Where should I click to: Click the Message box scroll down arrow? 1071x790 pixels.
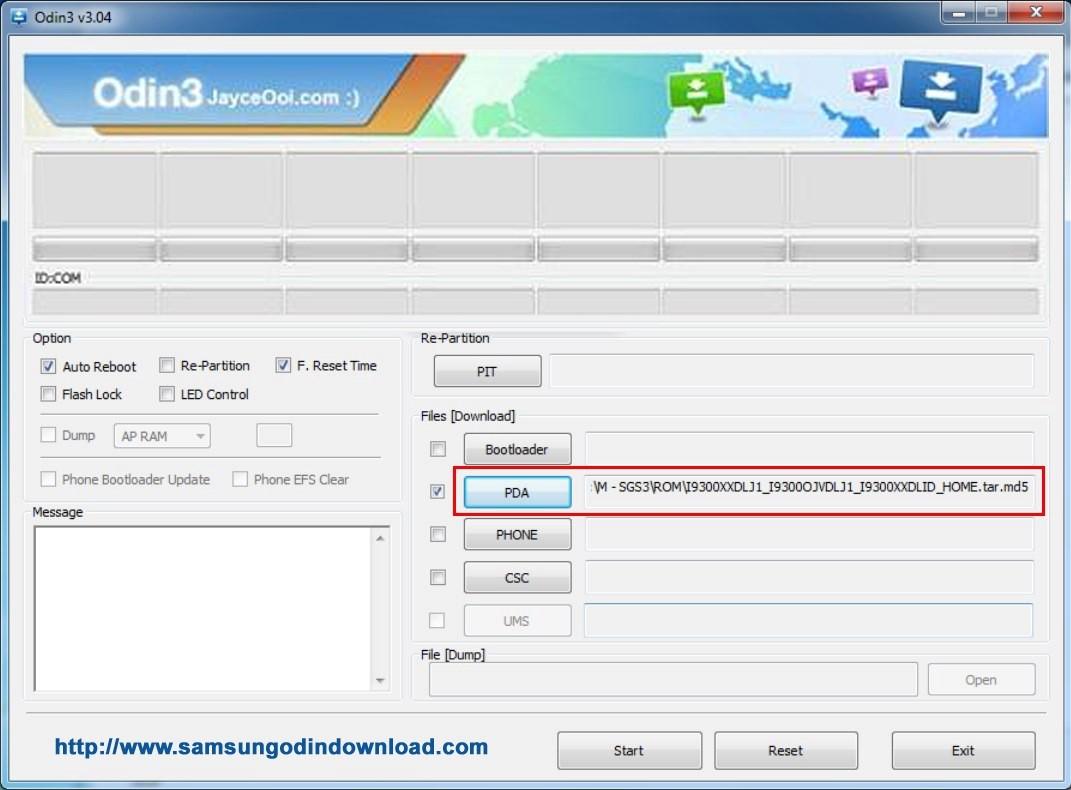[380, 680]
